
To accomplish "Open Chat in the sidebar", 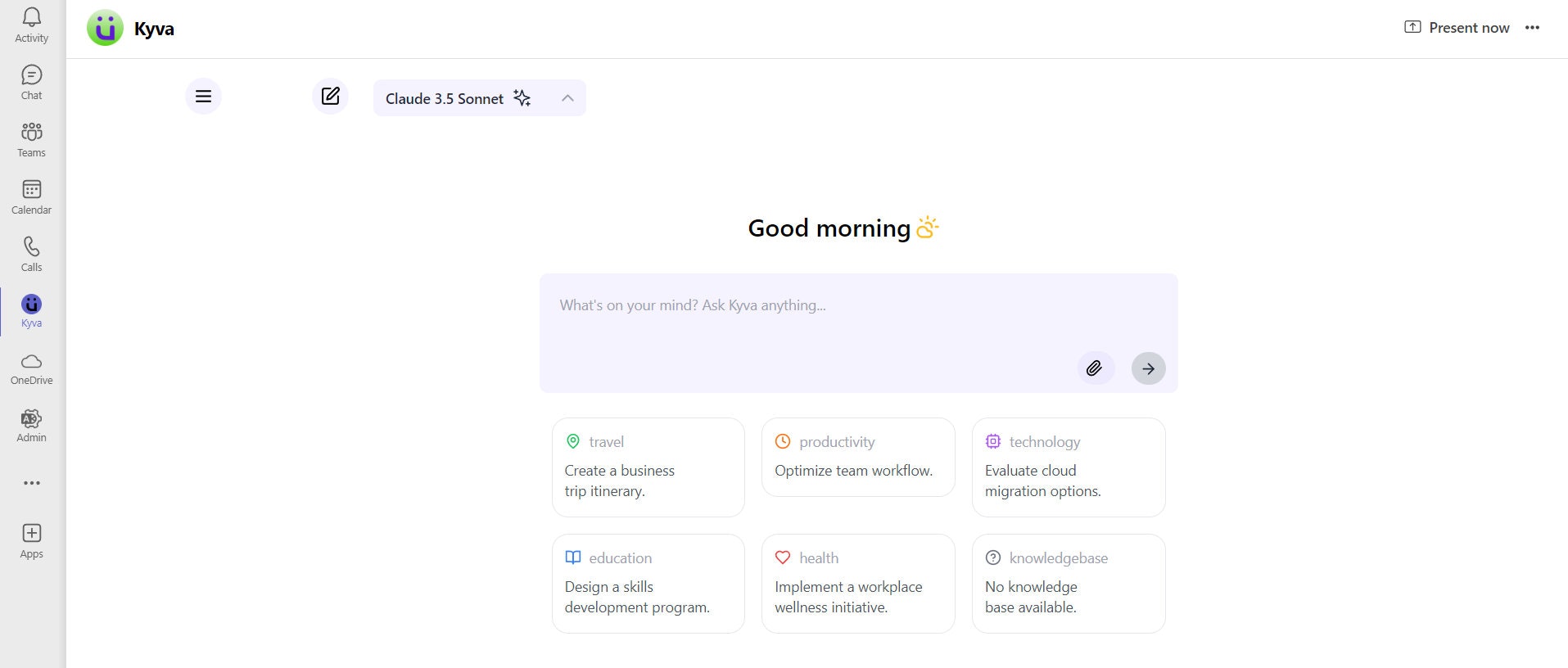I will [x=31, y=83].
